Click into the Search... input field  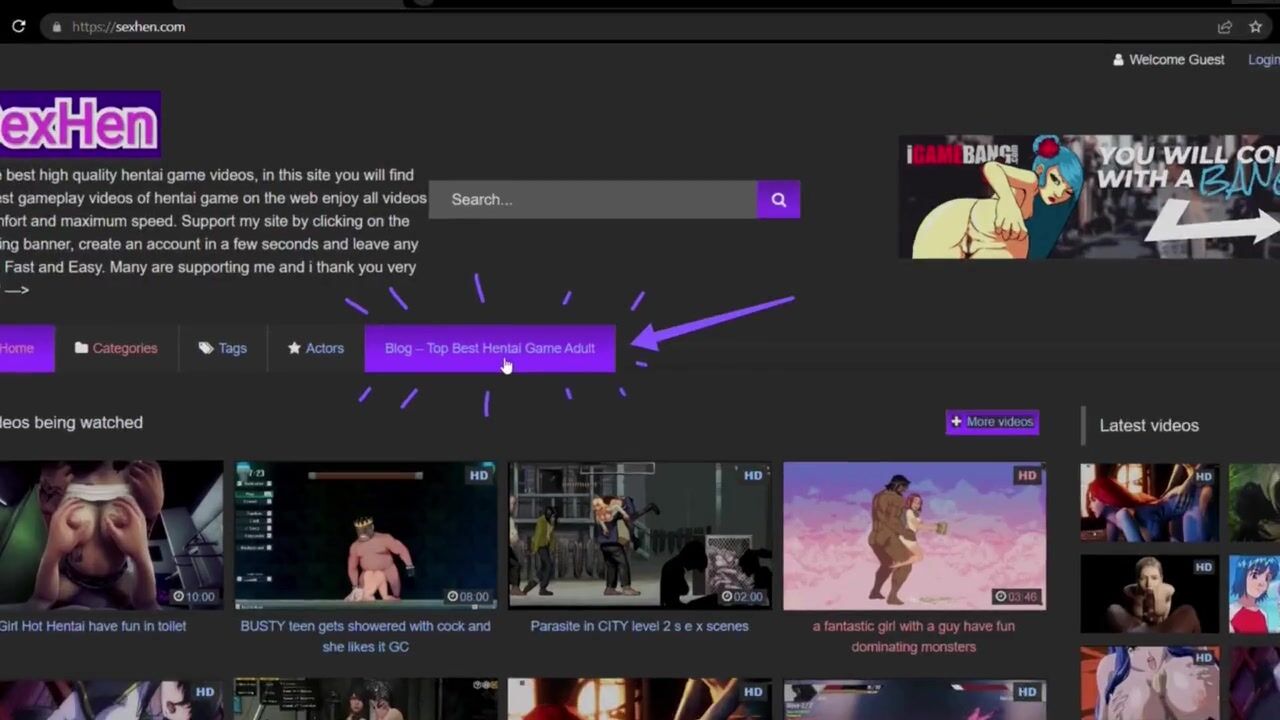pos(593,199)
